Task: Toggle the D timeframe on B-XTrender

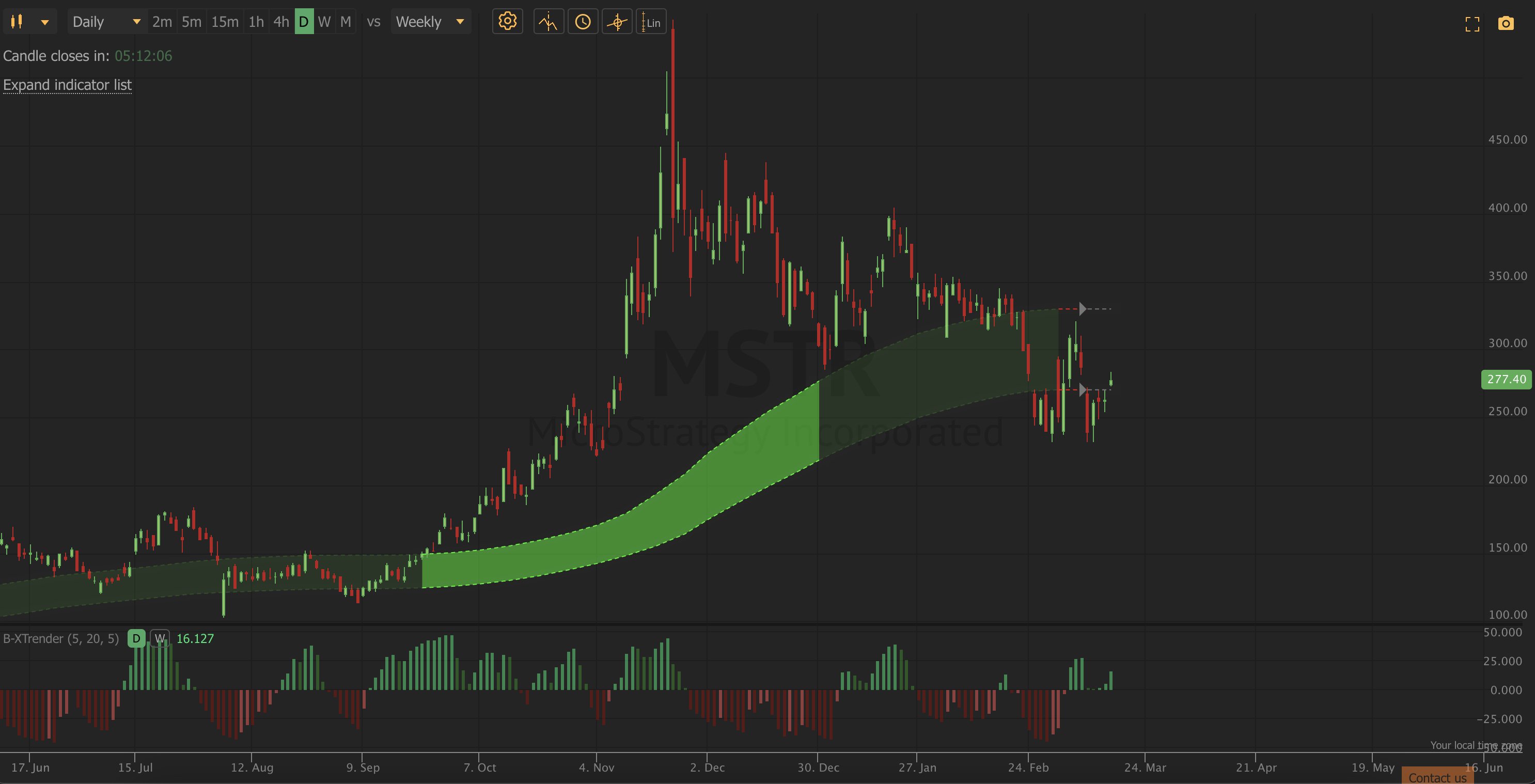Action: [136, 639]
